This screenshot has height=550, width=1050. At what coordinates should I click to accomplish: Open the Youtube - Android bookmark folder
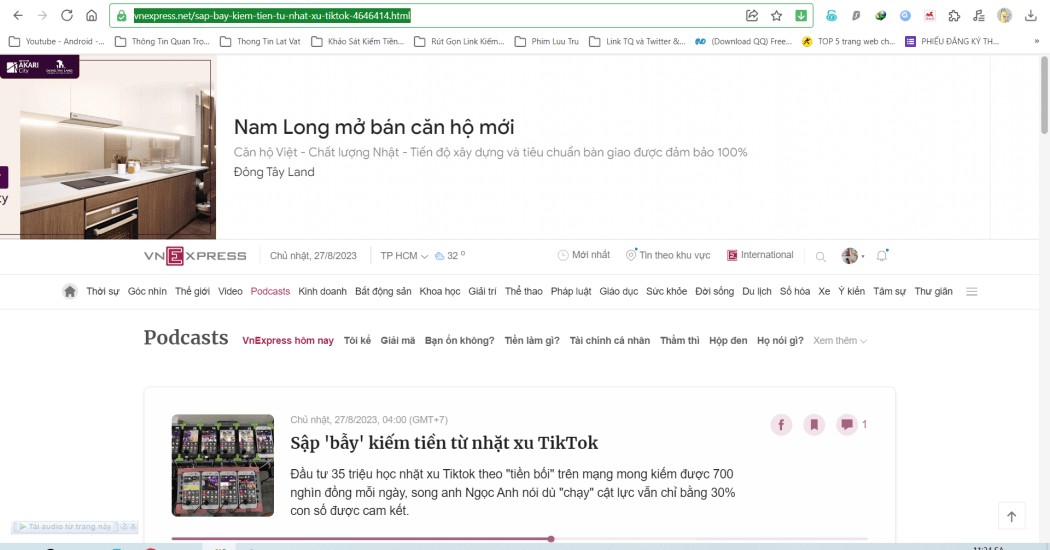[57, 42]
